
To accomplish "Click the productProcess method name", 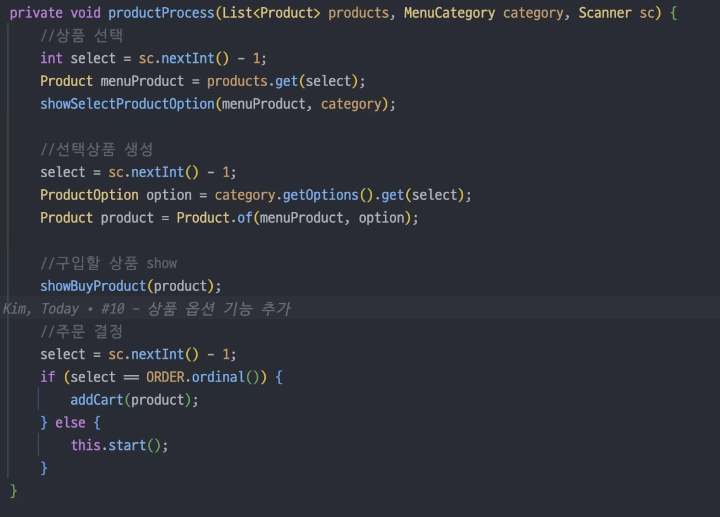I will pyautogui.click(x=162, y=13).
